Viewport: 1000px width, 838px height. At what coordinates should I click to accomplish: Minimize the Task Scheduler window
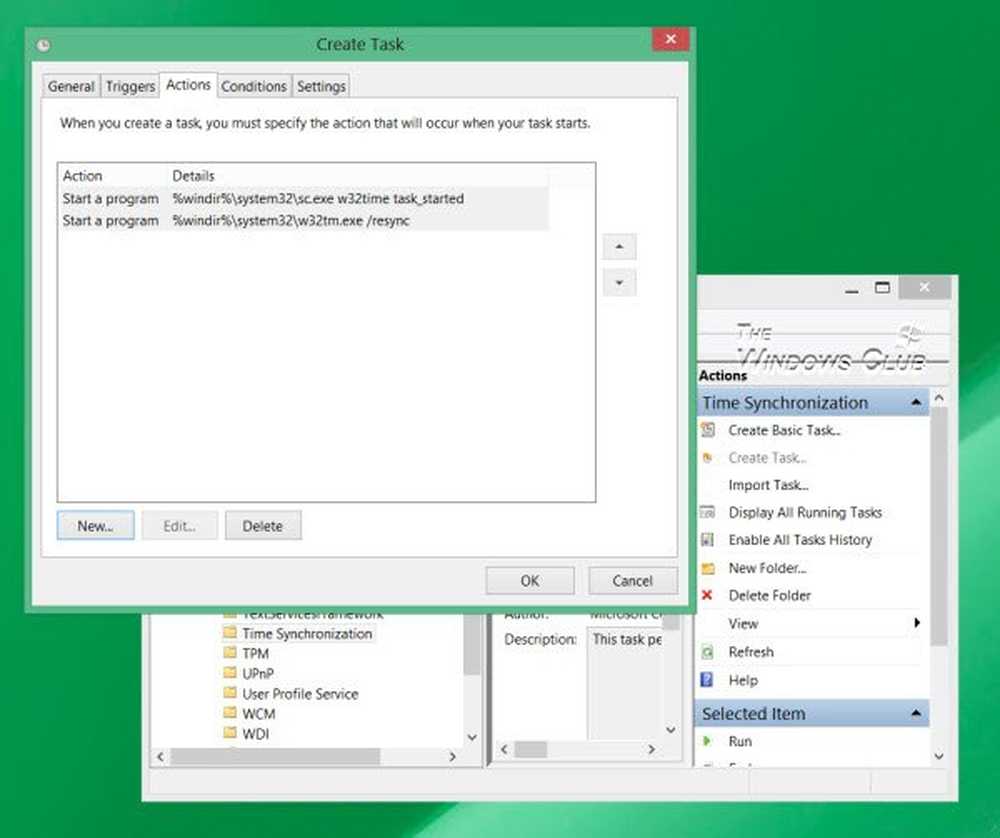click(852, 289)
